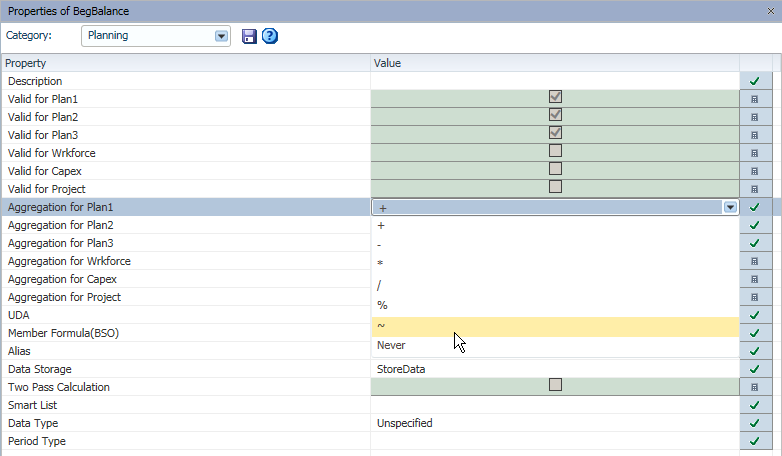Select the Alias property row
The image size is (782, 456).
coord(186,351)
